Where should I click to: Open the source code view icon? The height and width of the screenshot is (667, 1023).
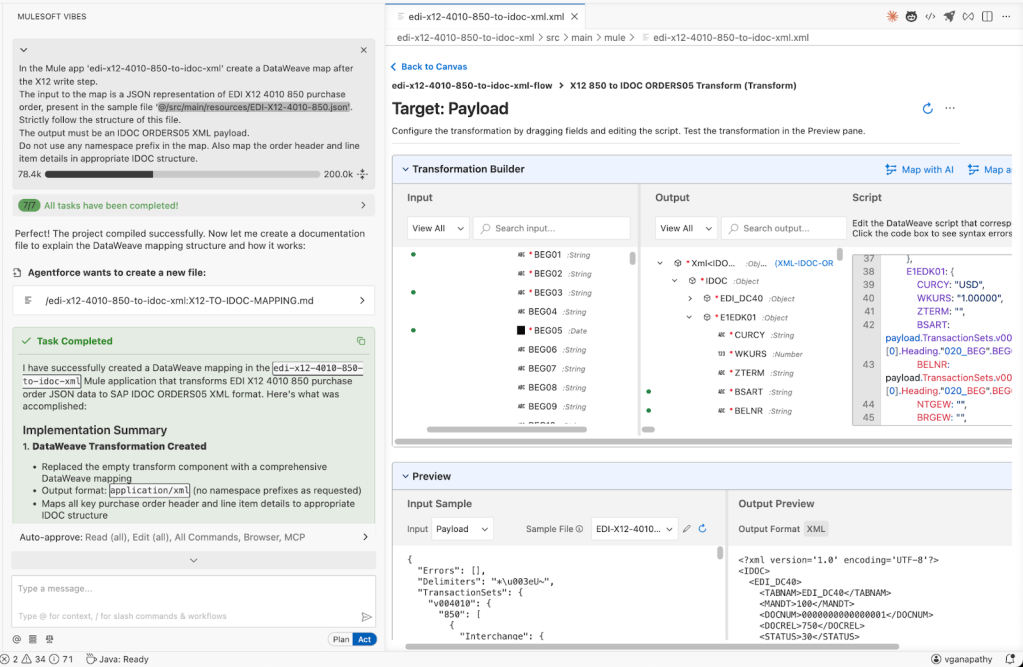[x=930, y=16]
